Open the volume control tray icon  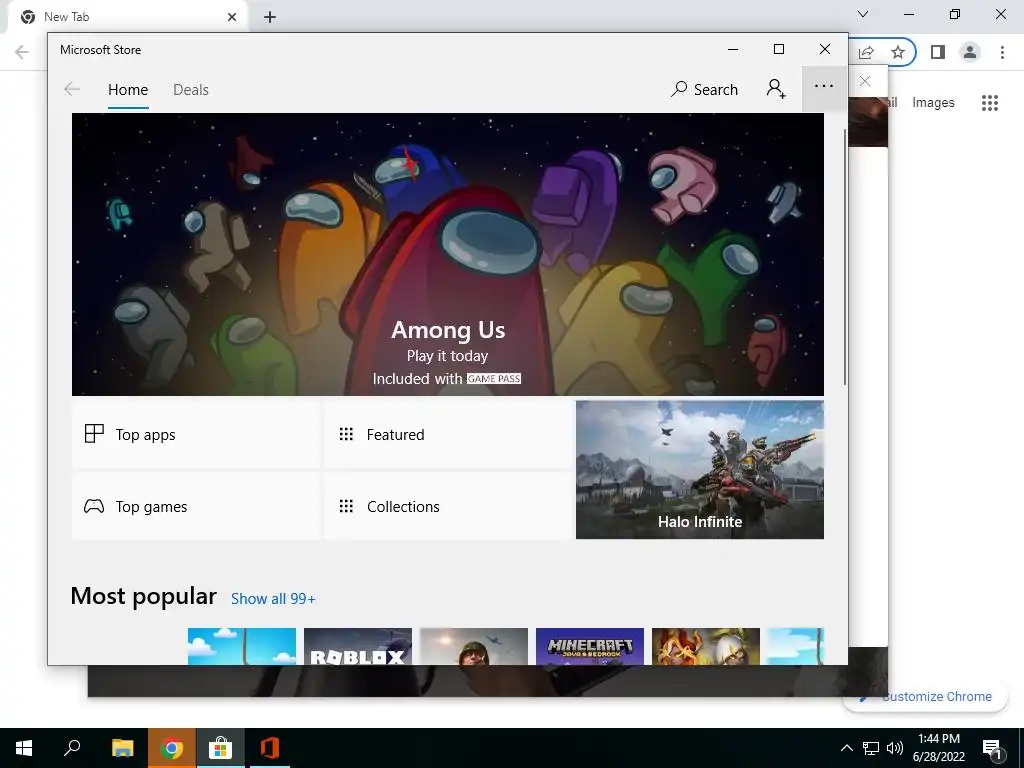pyautogui.click(x=895, y=748)
